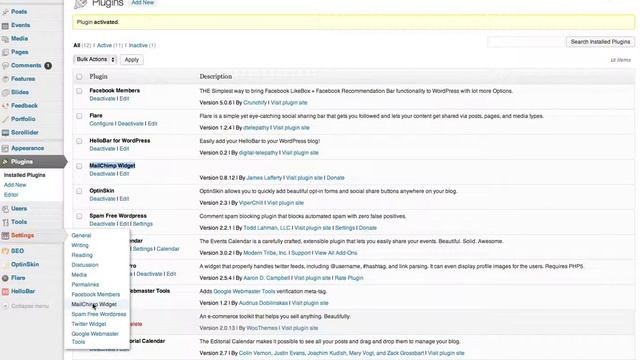
Task: Check the Facebook Members plugin checkbox
Action: pos(79,91)
